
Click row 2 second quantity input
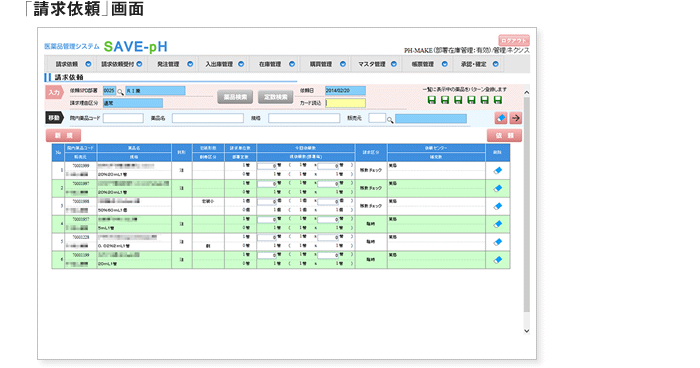[328, 184]
